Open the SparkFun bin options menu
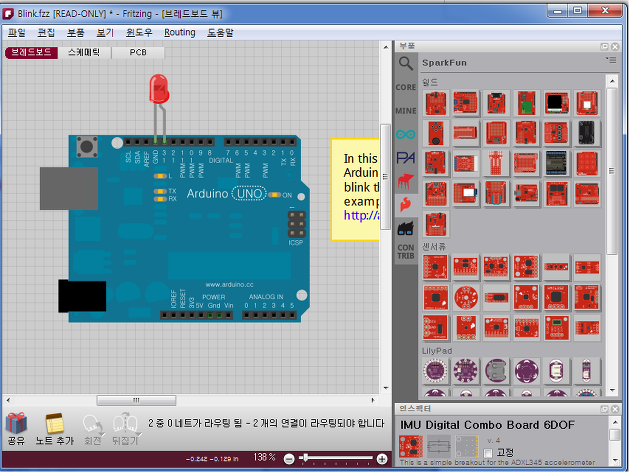This screenshot has height=473, width=630. [x=611, y=60]
